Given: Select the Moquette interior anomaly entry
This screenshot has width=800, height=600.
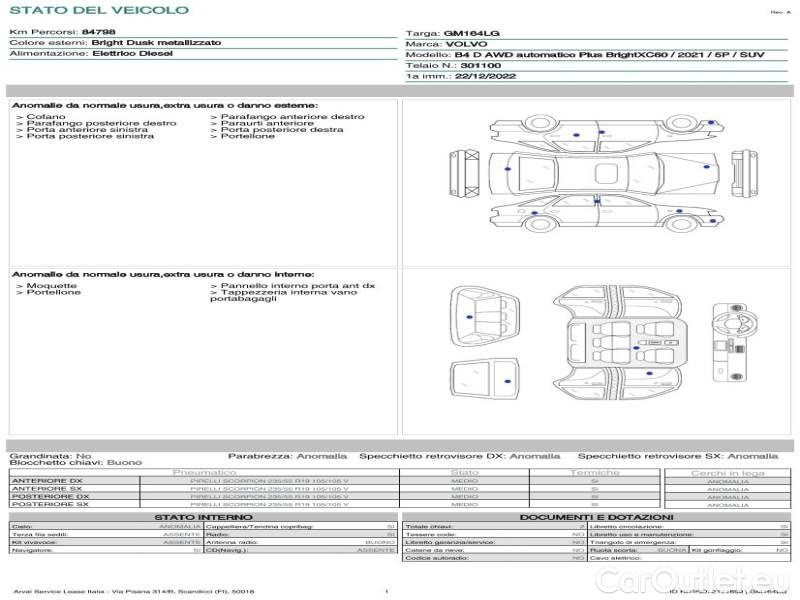Looking at the screenshot, I should click(x=51, y=286).
